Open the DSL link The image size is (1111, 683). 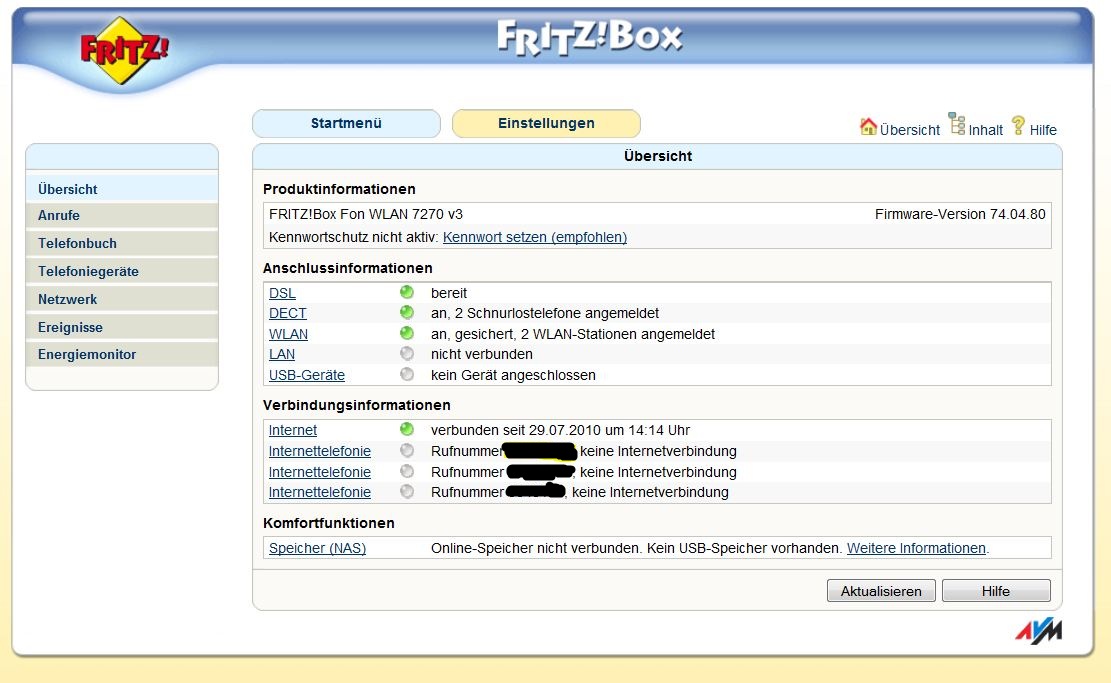coord(282,293)
